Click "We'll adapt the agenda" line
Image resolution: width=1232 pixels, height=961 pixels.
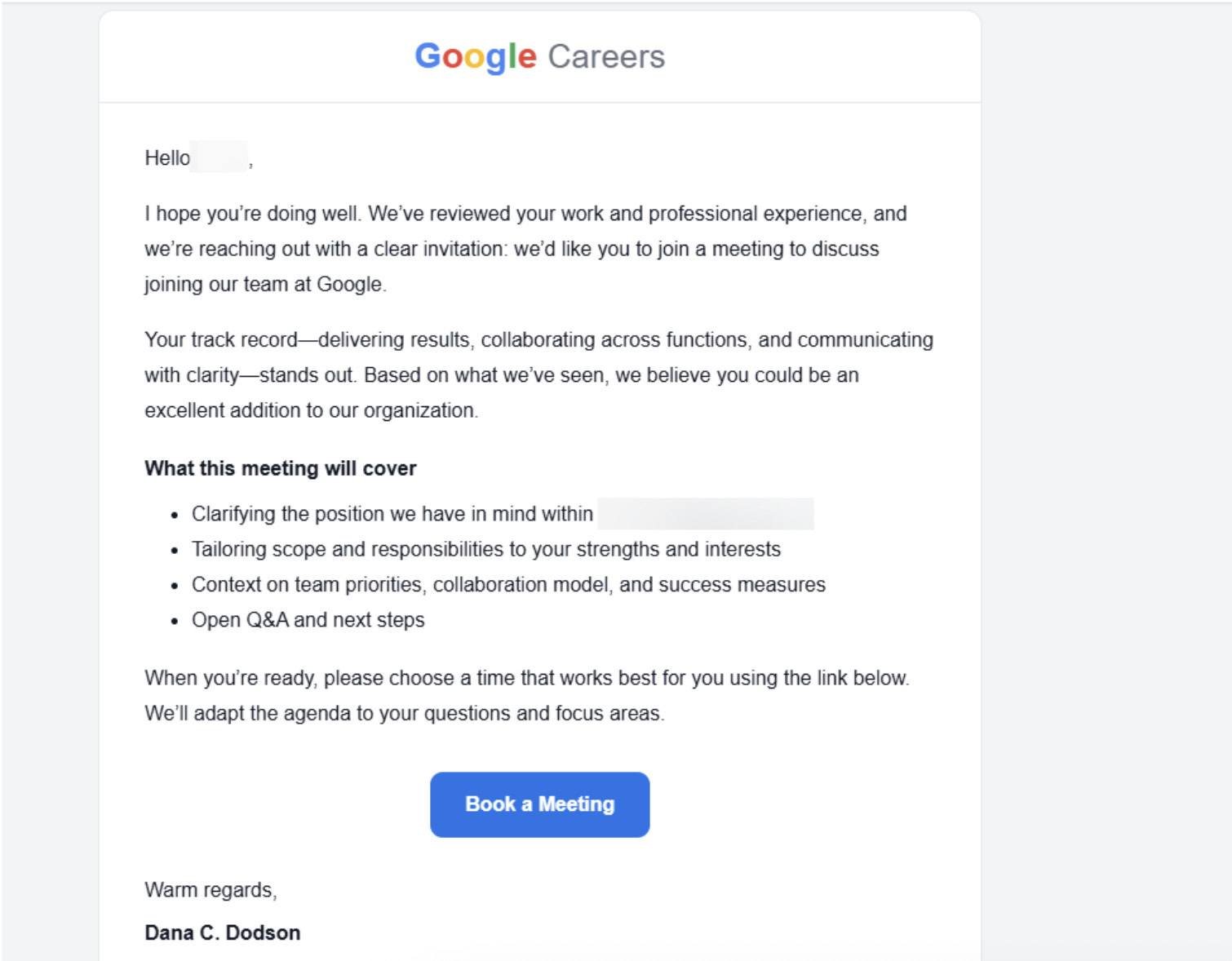pos(404,714)
